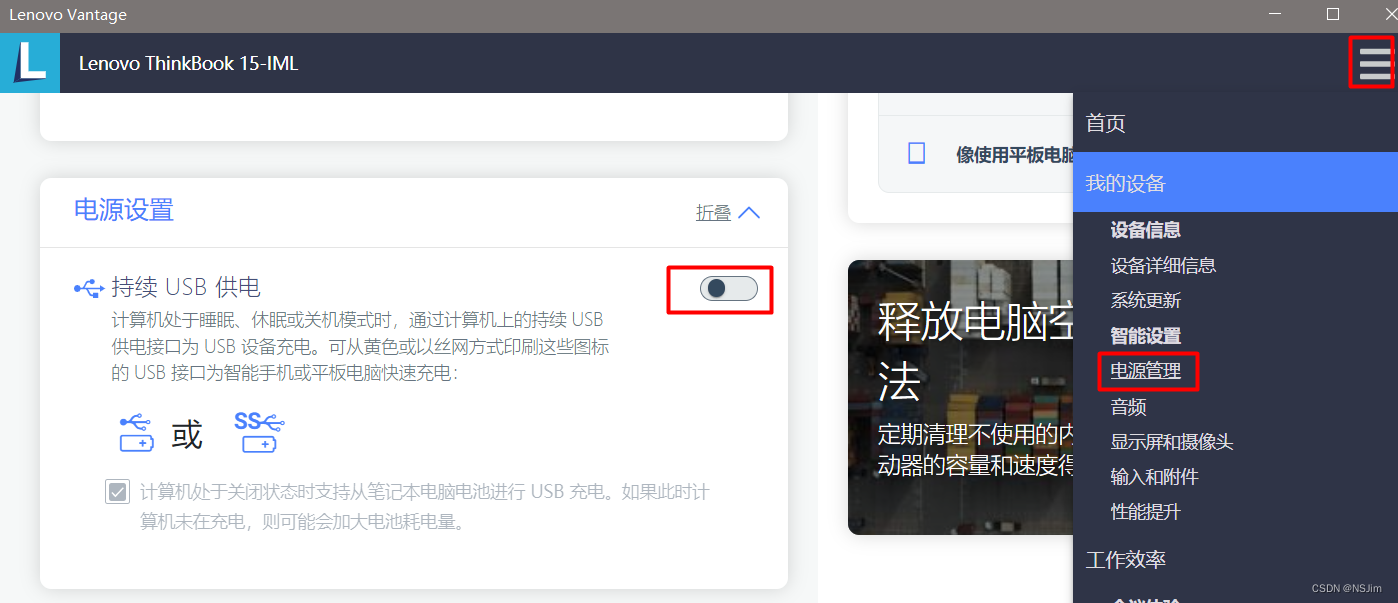Open 设备详细信息 menu item

pyautogui.click(x=1163, y=265)
